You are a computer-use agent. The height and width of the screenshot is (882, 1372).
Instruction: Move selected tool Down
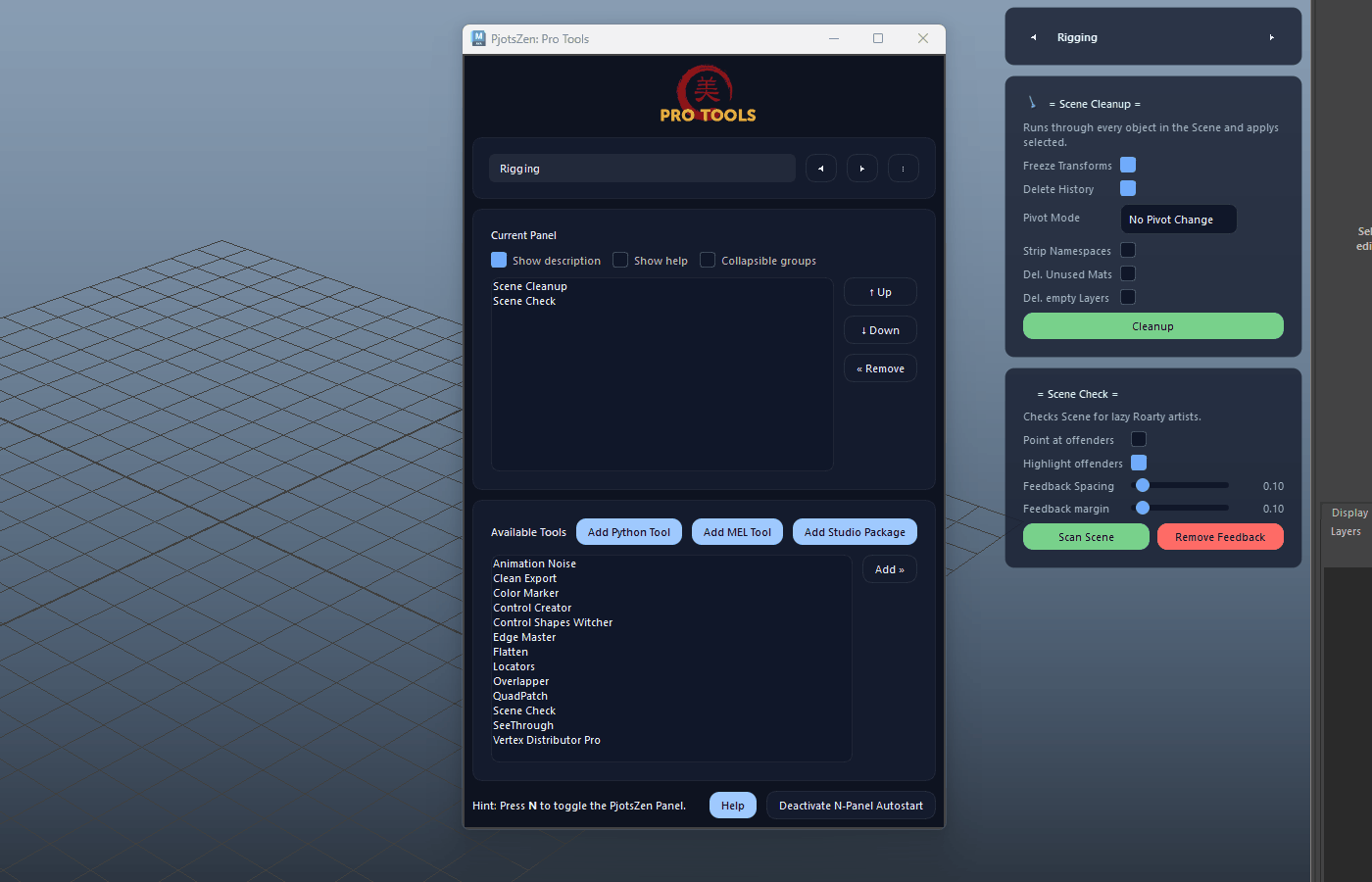(880, 330)
